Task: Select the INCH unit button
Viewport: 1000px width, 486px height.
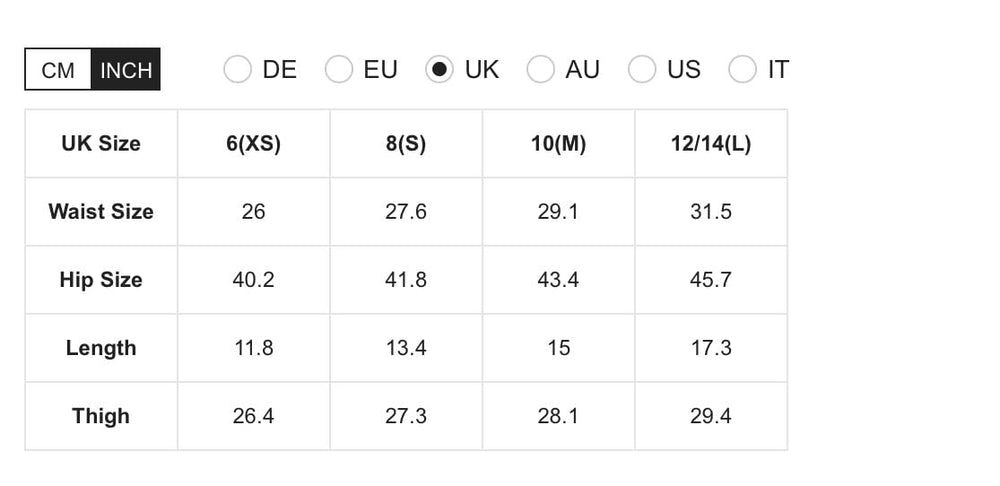Action: [126, 70]
